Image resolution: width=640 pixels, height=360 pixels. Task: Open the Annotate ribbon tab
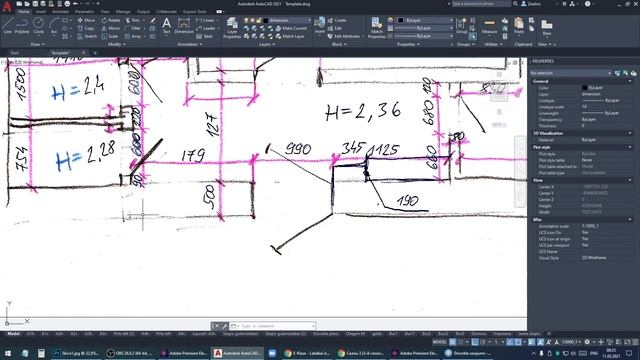[x=60, y=11]
